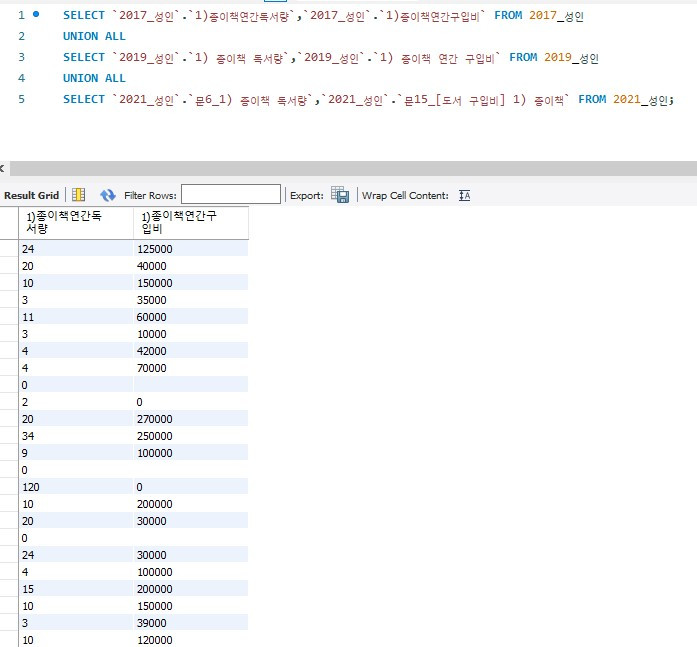Click the cell with value 120000

click(191, 640)
